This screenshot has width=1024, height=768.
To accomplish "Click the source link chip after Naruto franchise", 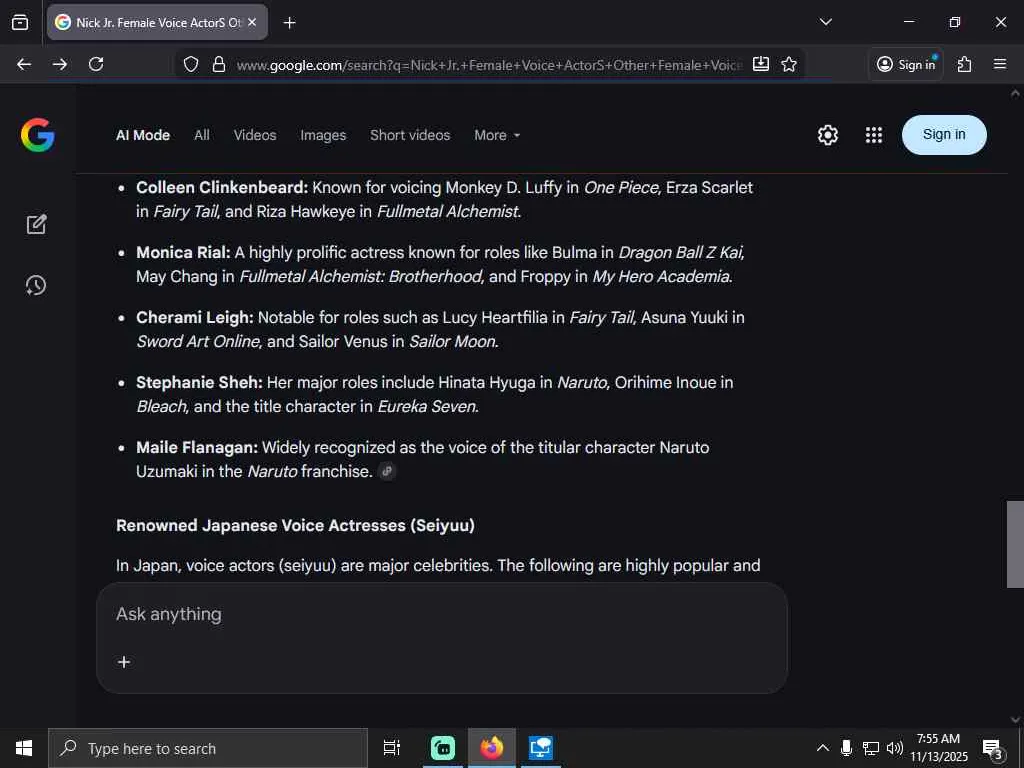I will (387, 471).
